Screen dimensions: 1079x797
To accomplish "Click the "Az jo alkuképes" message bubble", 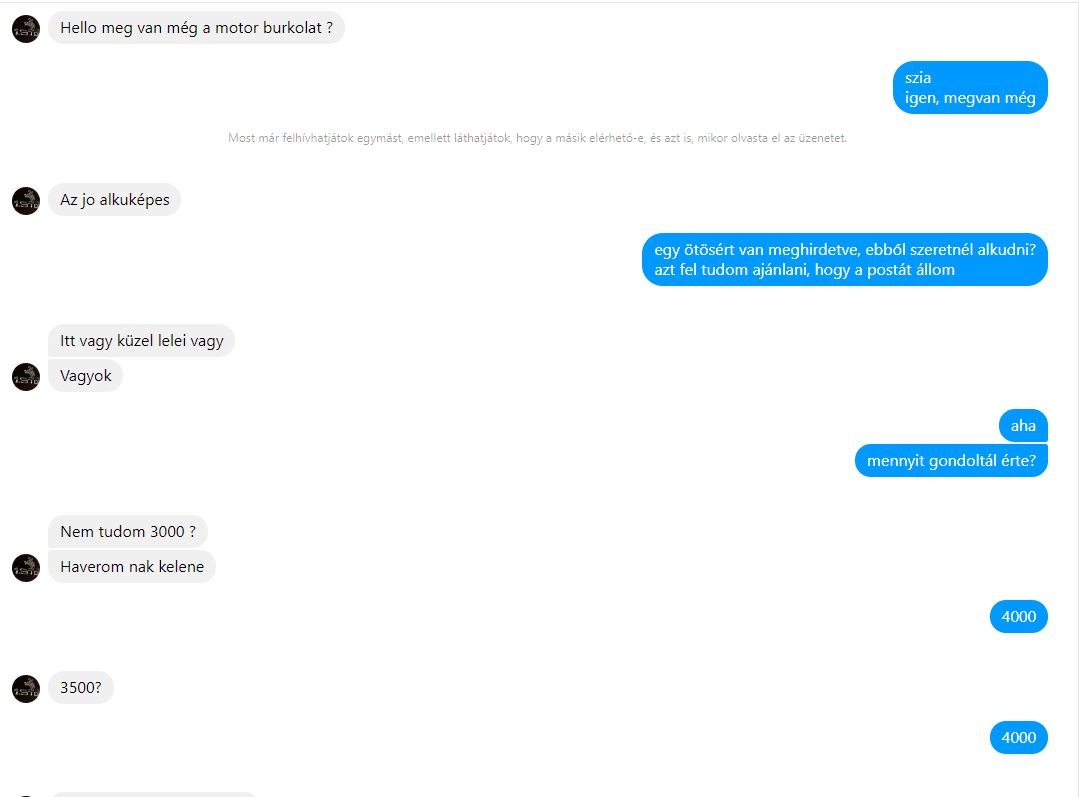I will (x=114, y=200).
